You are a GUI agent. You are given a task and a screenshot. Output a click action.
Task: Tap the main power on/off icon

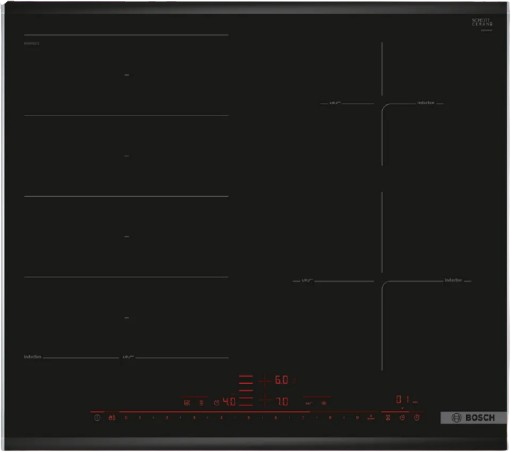[97, 418]
